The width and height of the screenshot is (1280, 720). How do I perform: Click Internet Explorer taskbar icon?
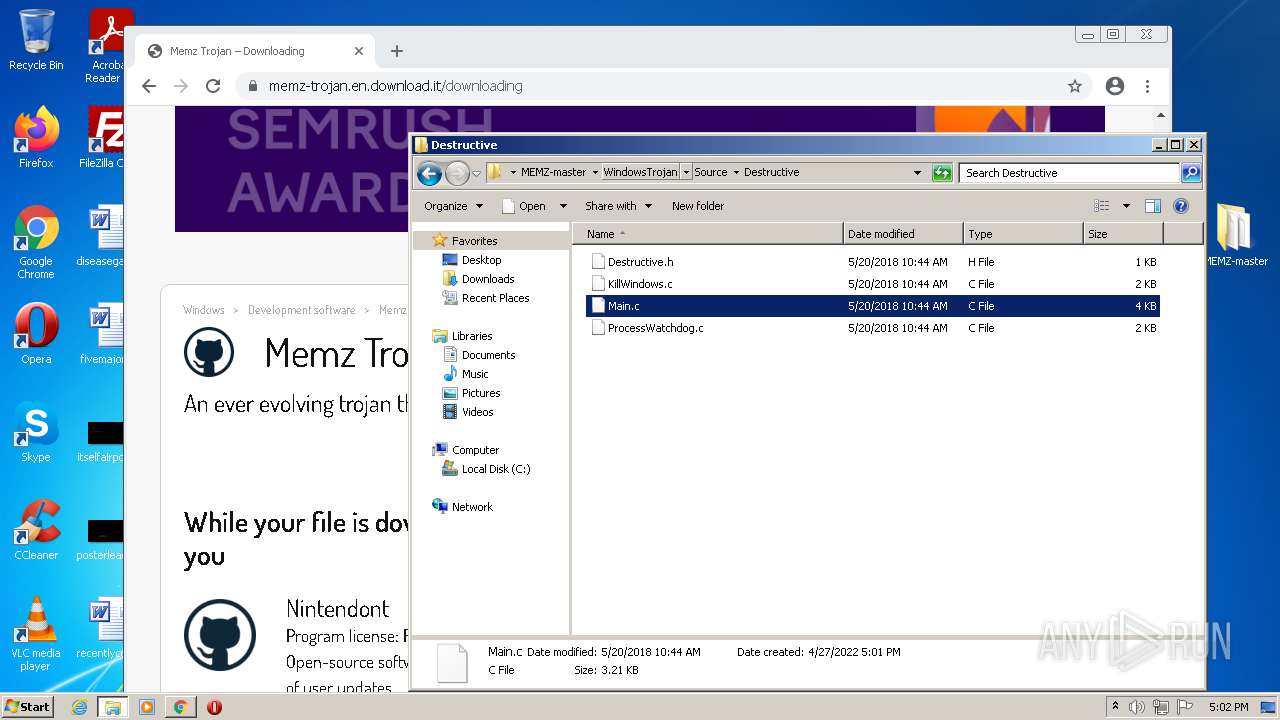point(79,707)
